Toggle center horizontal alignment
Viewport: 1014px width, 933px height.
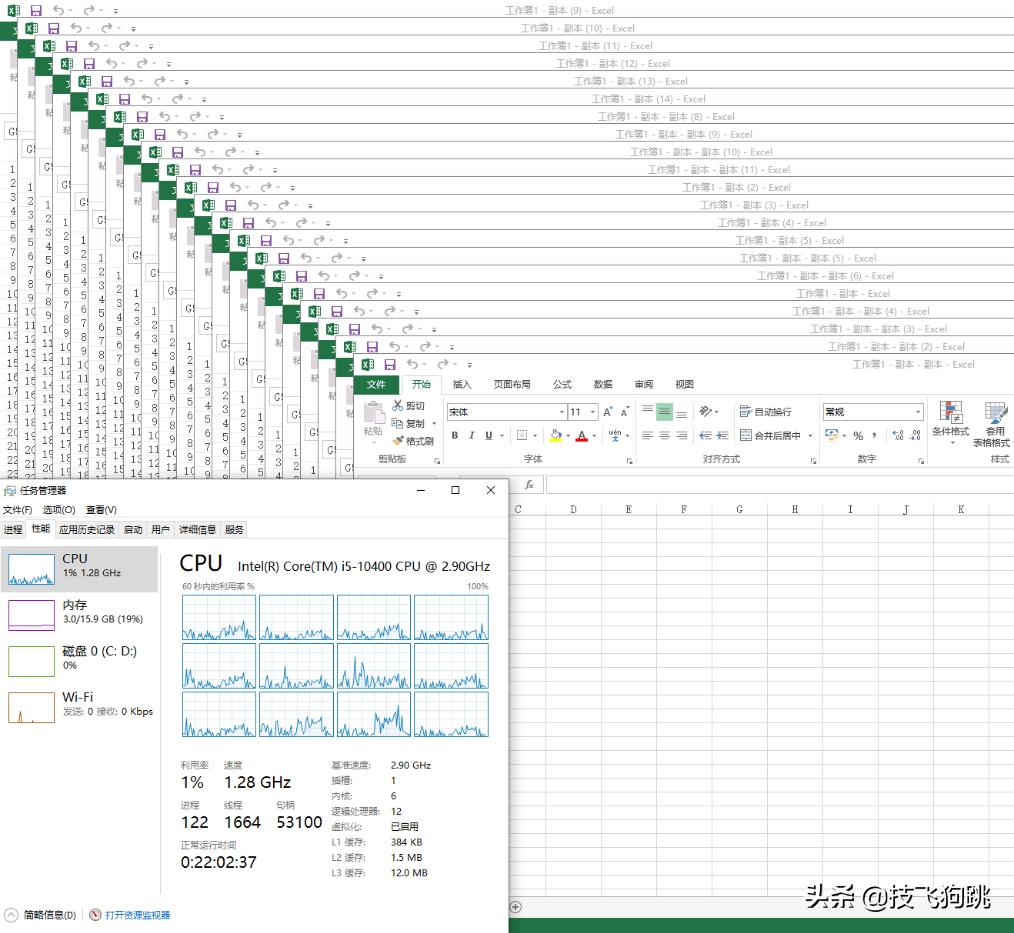click(664, 435)
